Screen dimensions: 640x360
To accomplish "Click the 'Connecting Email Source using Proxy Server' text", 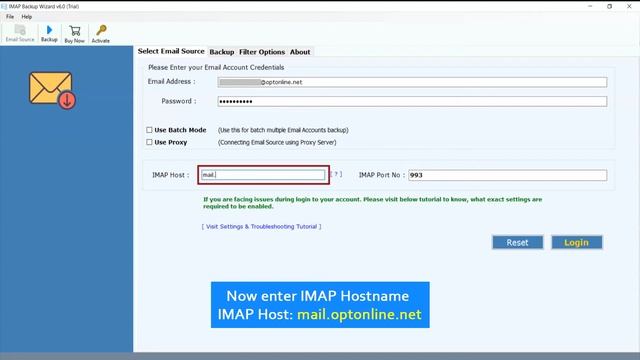I will tap(277, 142).
